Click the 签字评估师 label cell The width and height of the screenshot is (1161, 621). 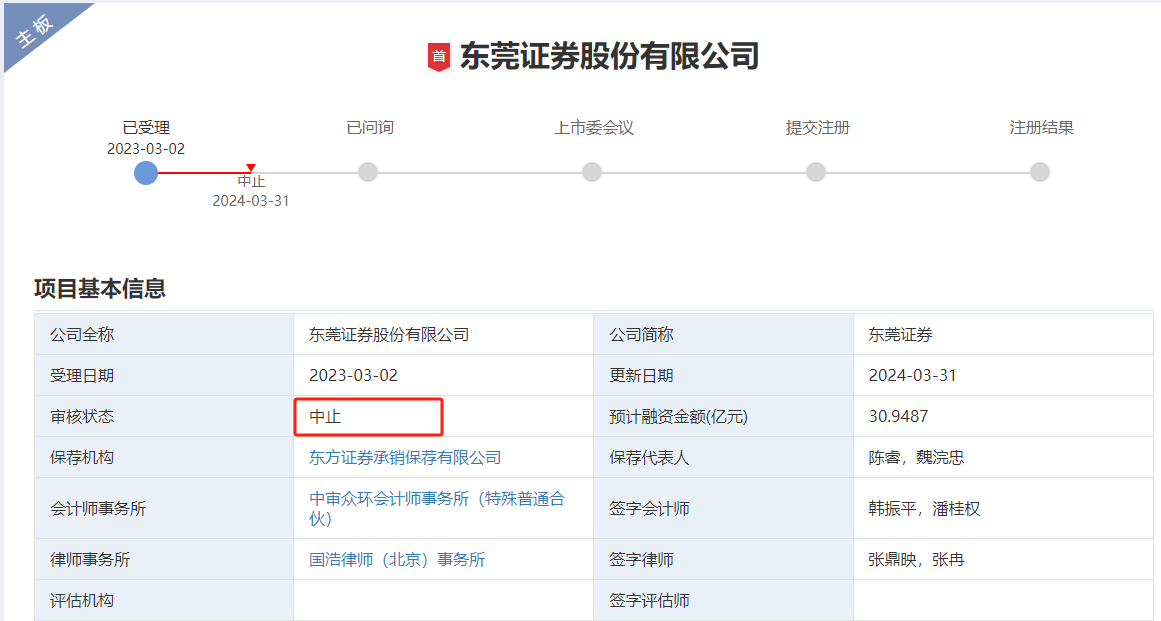click(723, 600)
